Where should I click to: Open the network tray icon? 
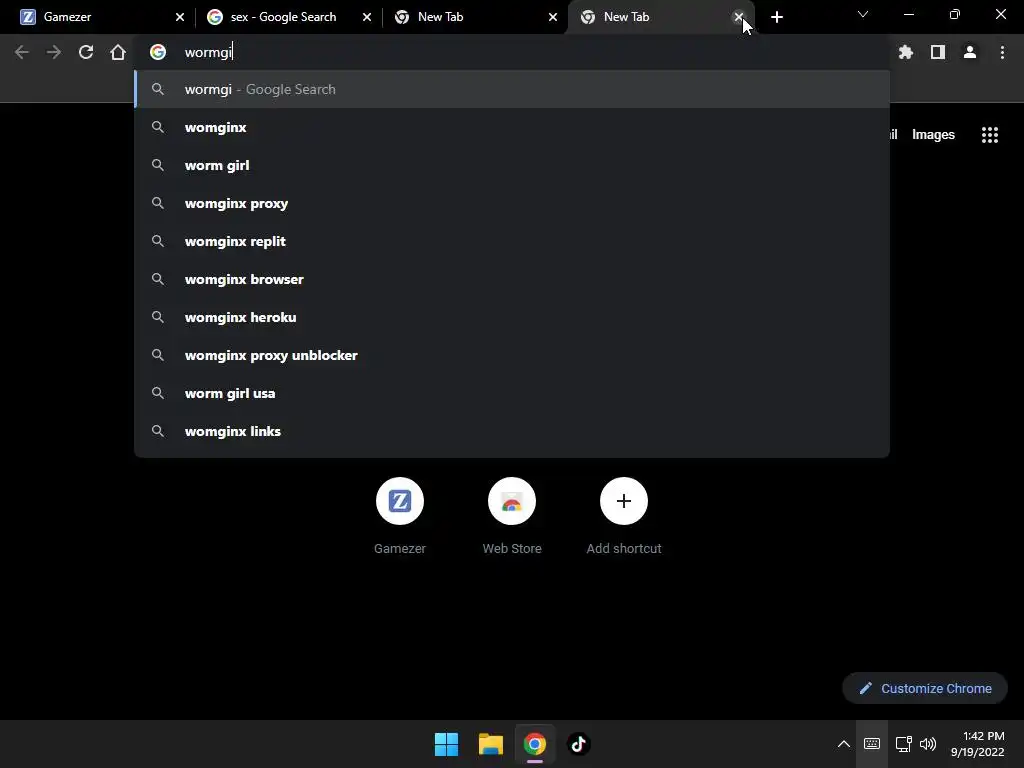tap(904, 744)
